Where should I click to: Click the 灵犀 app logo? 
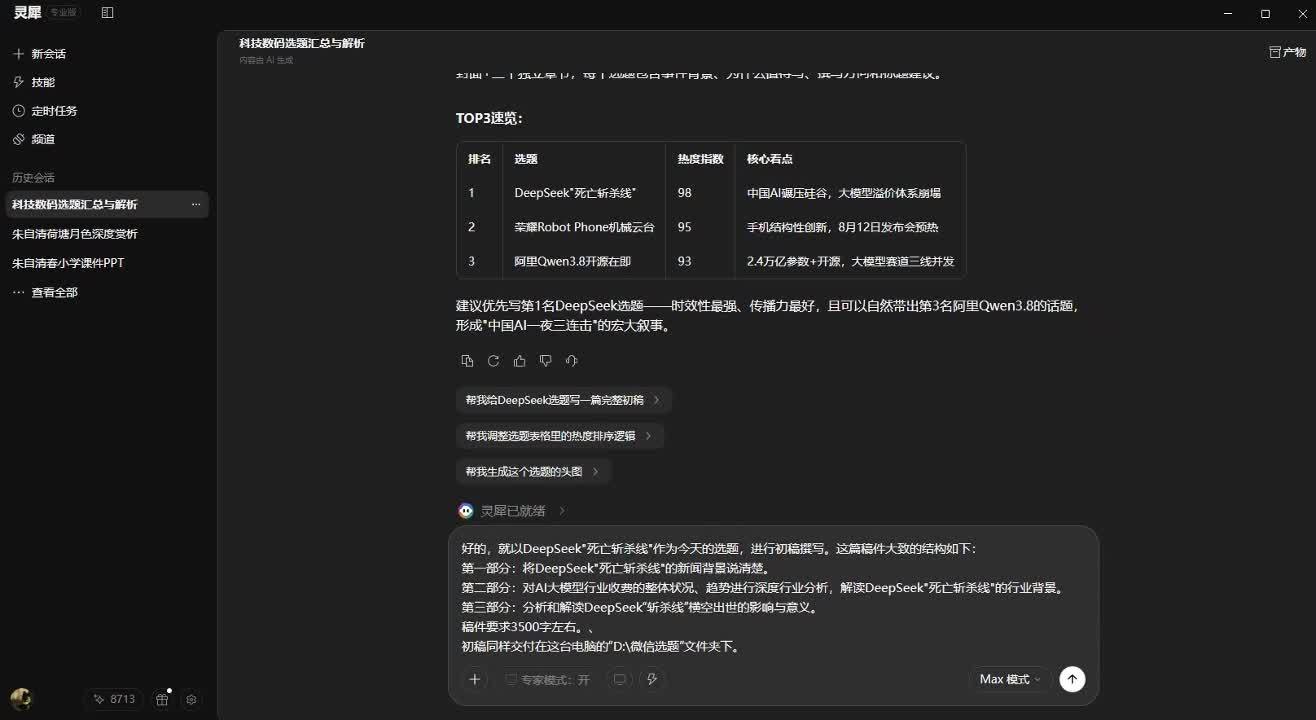pos(27,13)
